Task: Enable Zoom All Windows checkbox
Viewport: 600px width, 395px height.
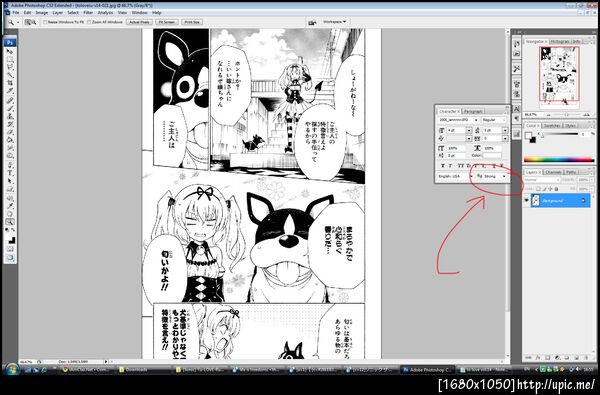Action: [89, 22]
